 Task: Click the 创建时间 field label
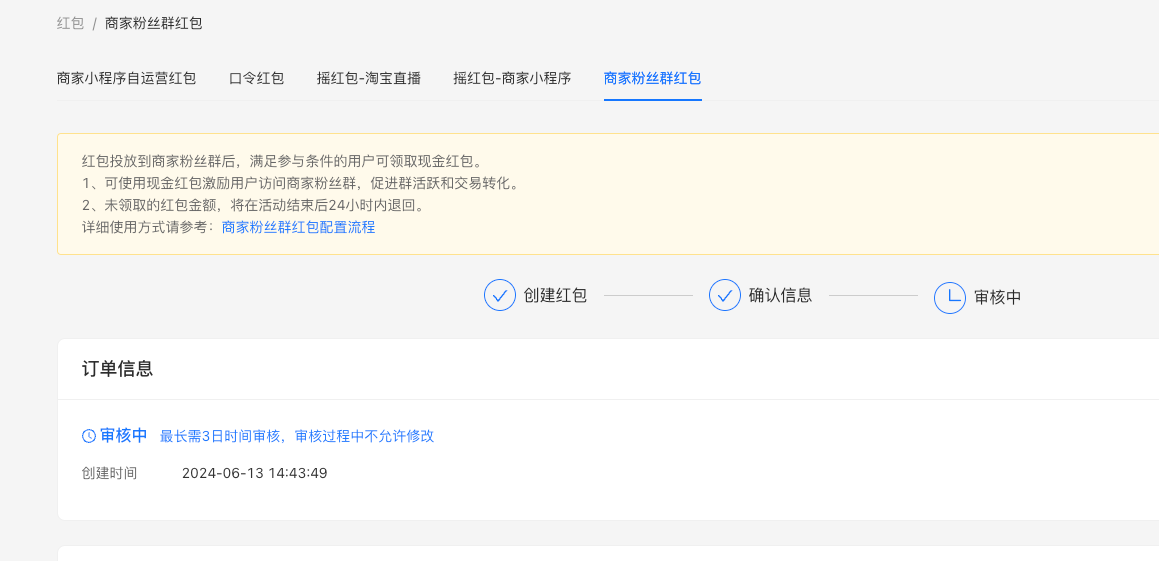[x=109, y=473]
